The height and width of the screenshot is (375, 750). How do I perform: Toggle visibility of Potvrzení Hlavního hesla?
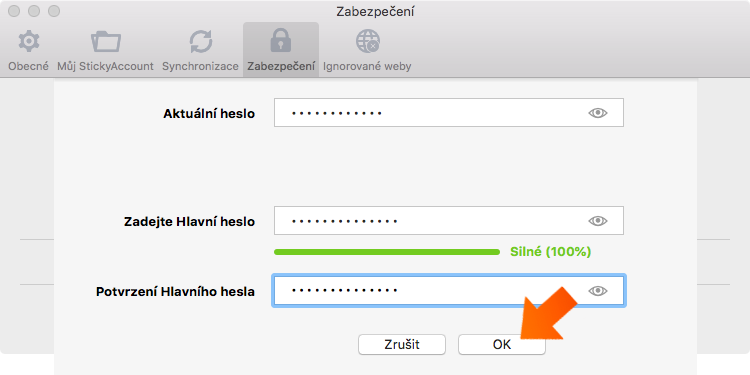coord(597,290)
